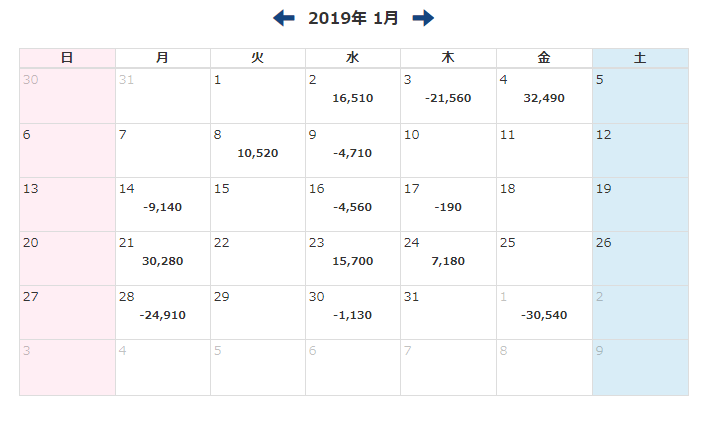Viewport: 713px width, 424px height.
Task: Select the -1,130 amount on January 30
Action: tap(353, 315)
